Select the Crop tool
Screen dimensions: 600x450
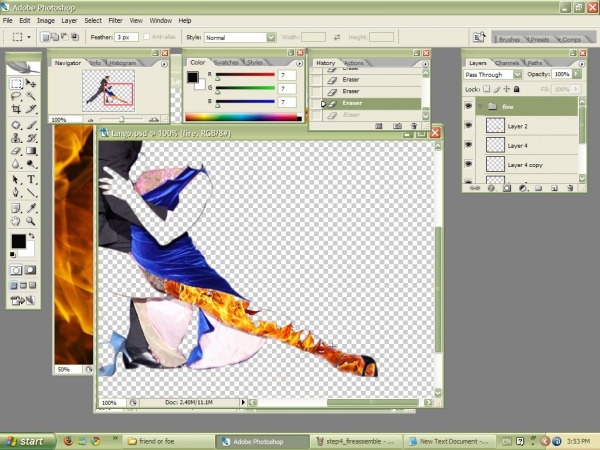tap(16, 109)
